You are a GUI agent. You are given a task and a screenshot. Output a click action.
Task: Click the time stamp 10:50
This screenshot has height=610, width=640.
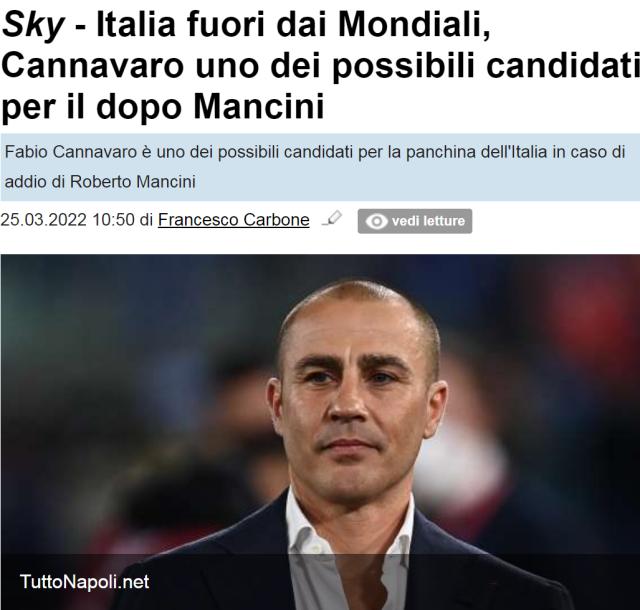click(x=113, y=220)
